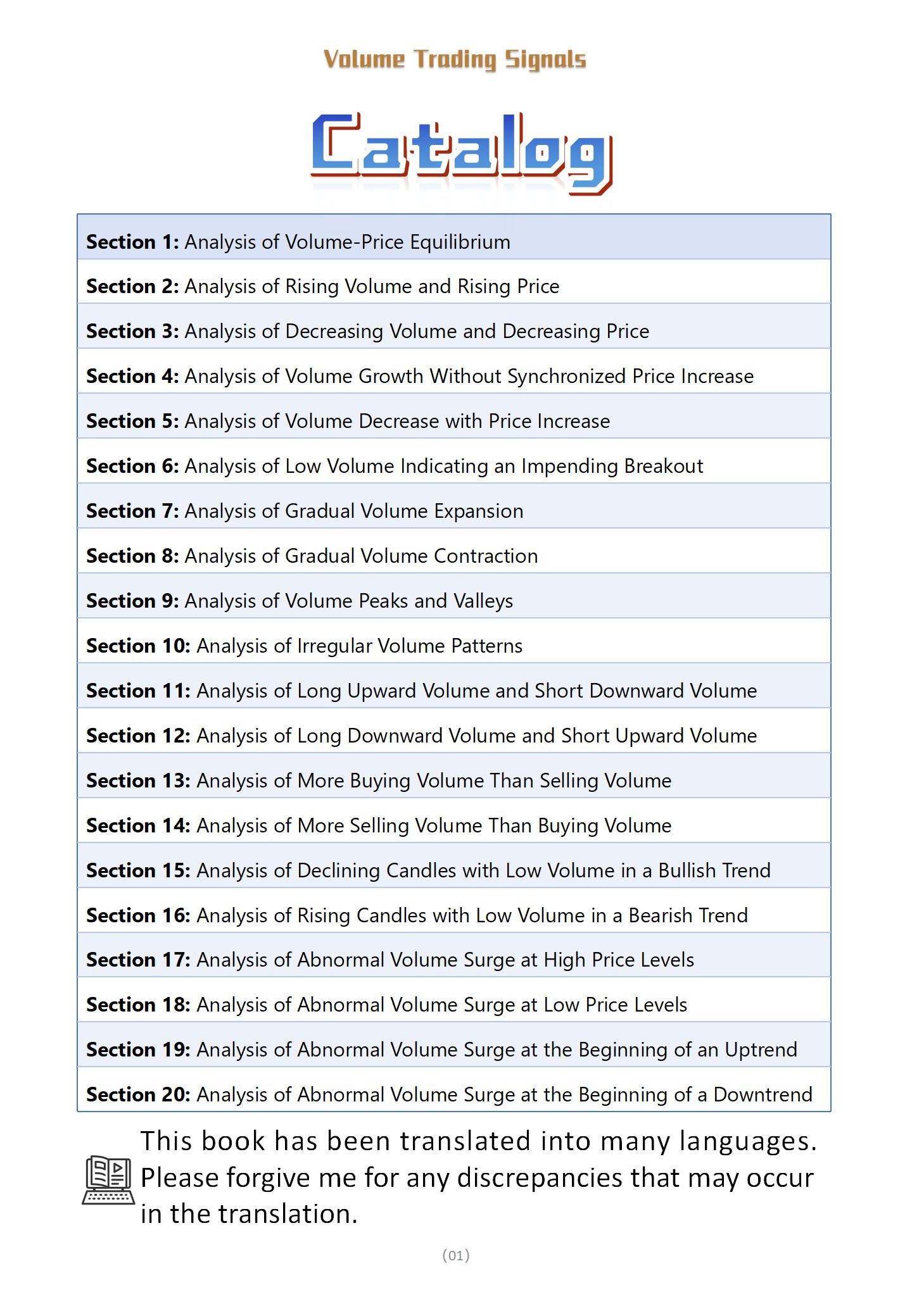The width and height of the screenshot is (912, 1316).
Task: Select Section 7: Gradual Volume Expansion
Action: point(305,511)
